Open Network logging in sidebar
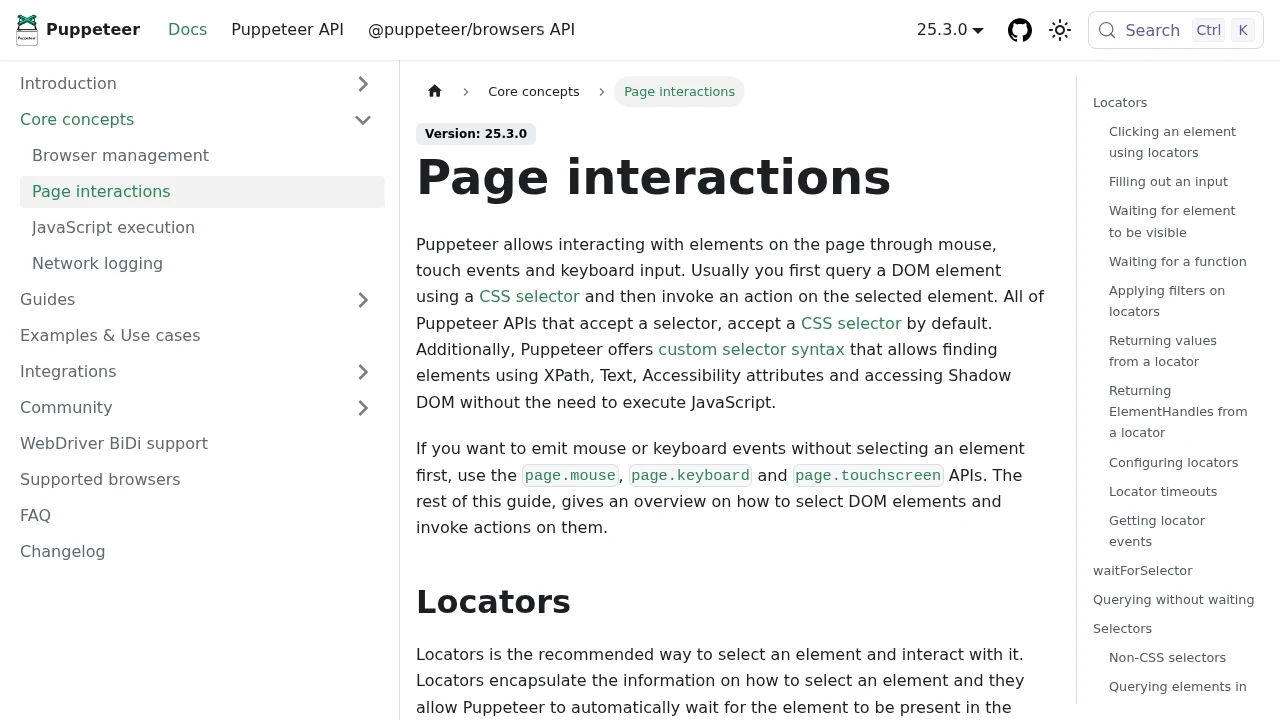This screenshot has height=720, width=1280. pos(202,264)
